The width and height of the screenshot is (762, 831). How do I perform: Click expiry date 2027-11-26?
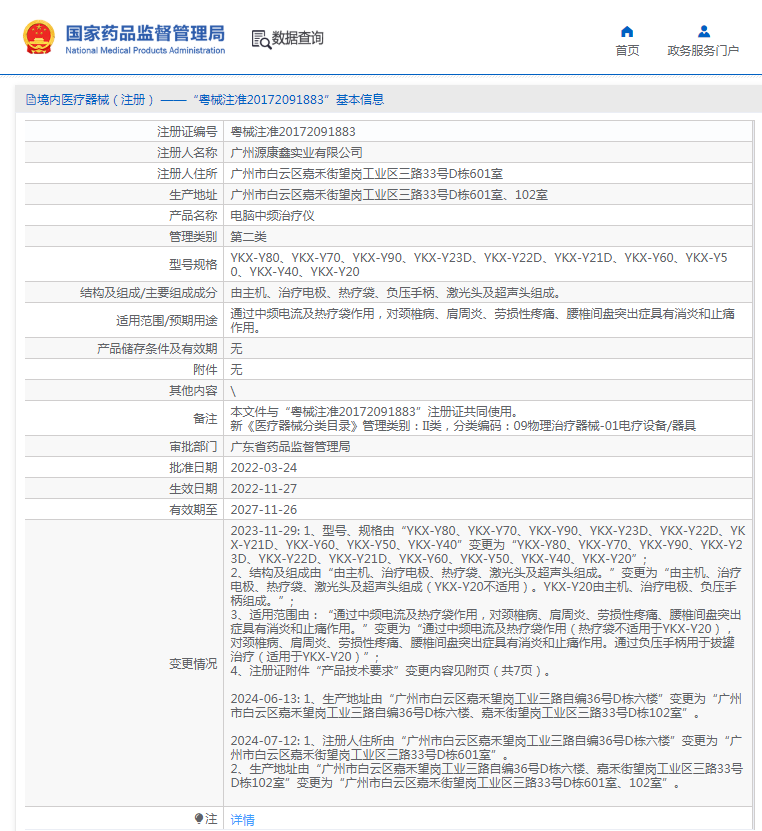coord(263,510)
